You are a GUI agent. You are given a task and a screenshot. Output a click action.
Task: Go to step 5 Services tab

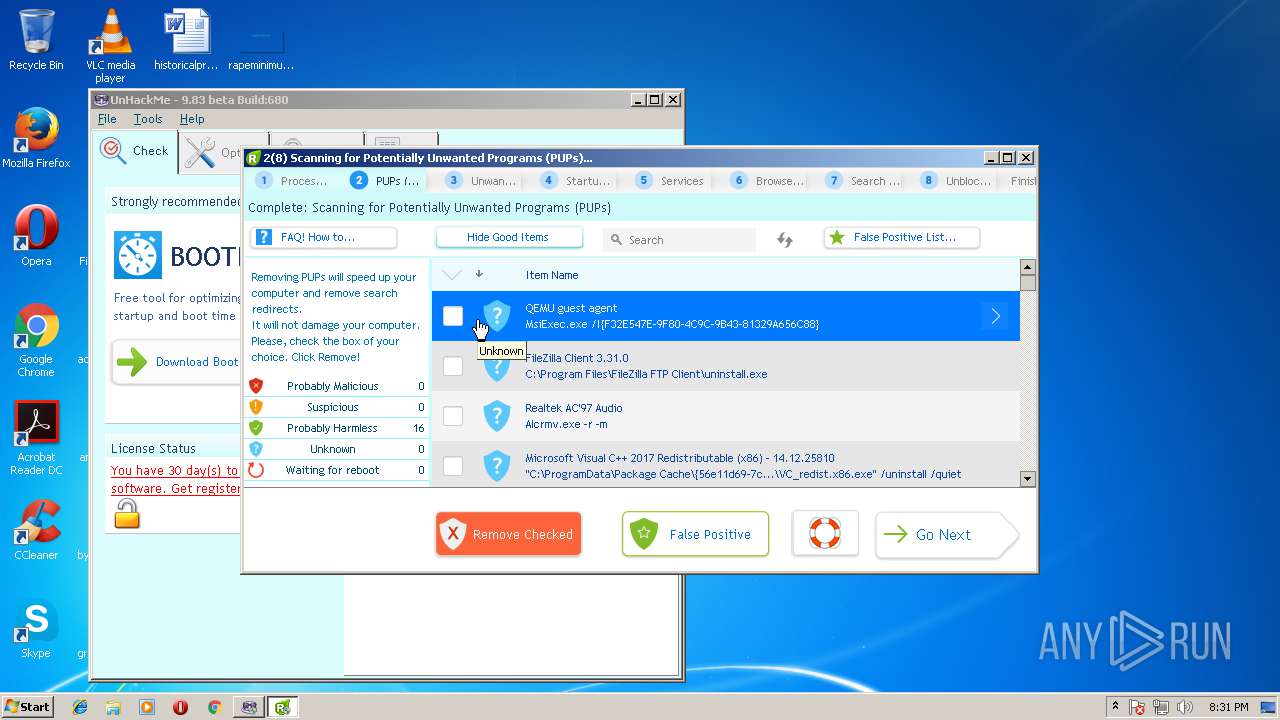[671, 181]
